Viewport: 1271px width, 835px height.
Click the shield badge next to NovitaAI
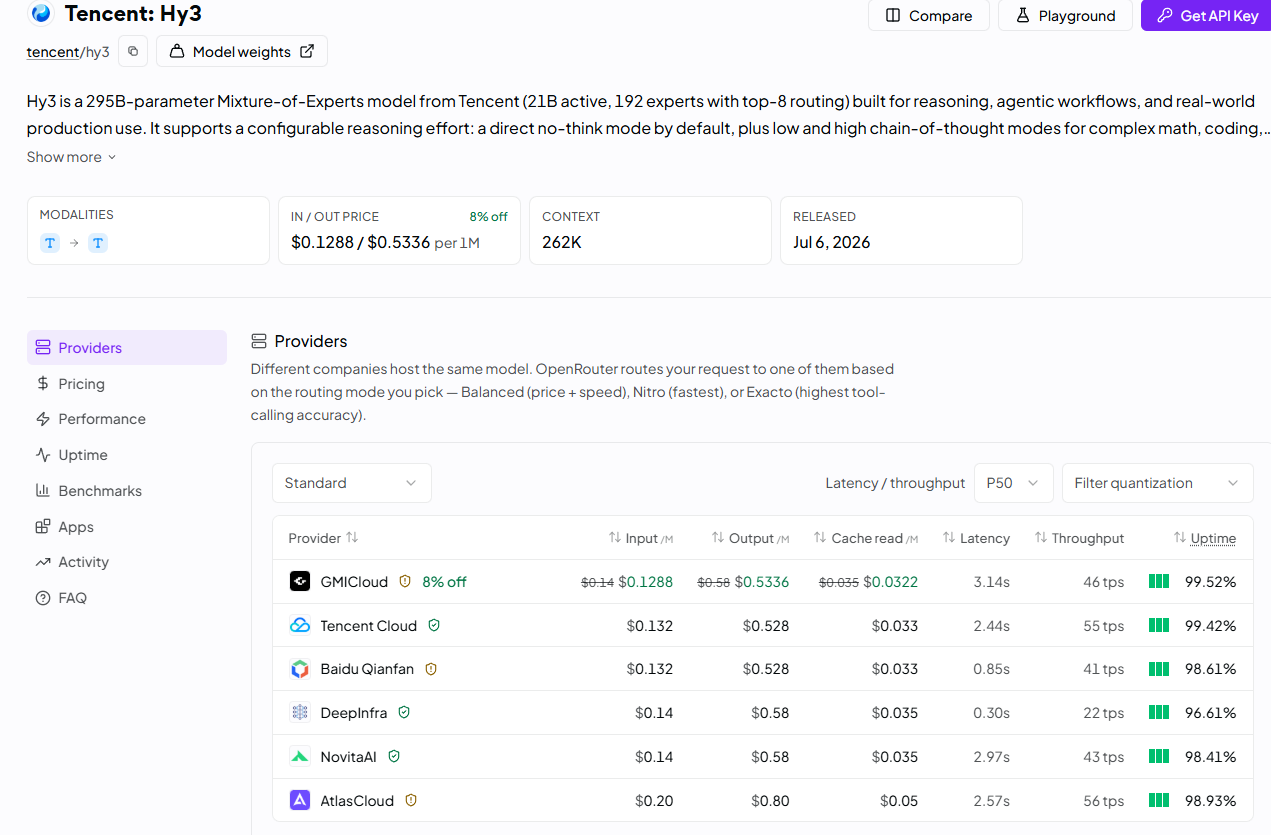coord(394,757)
